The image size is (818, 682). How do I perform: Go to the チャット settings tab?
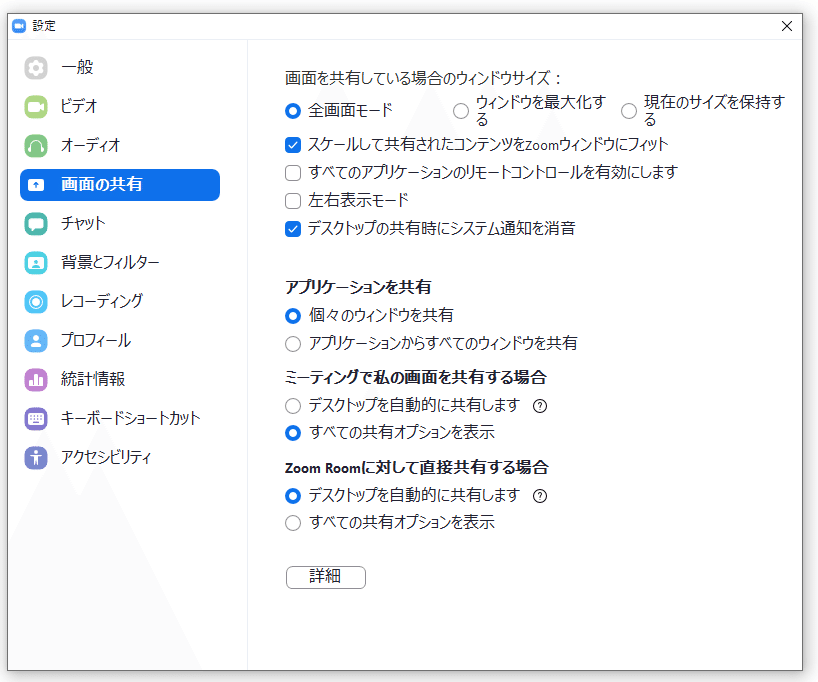[x=120, y=224]
